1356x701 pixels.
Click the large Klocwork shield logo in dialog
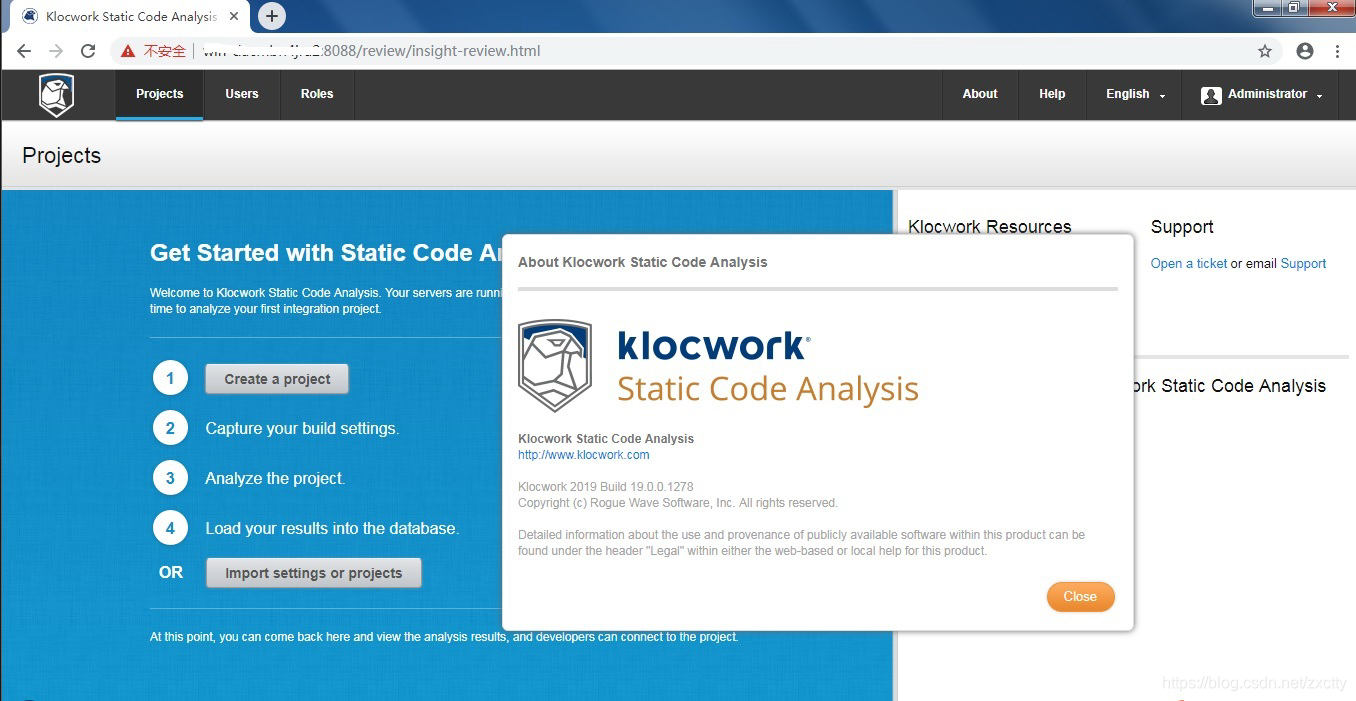pyautogui.click(x=555, y=366)
